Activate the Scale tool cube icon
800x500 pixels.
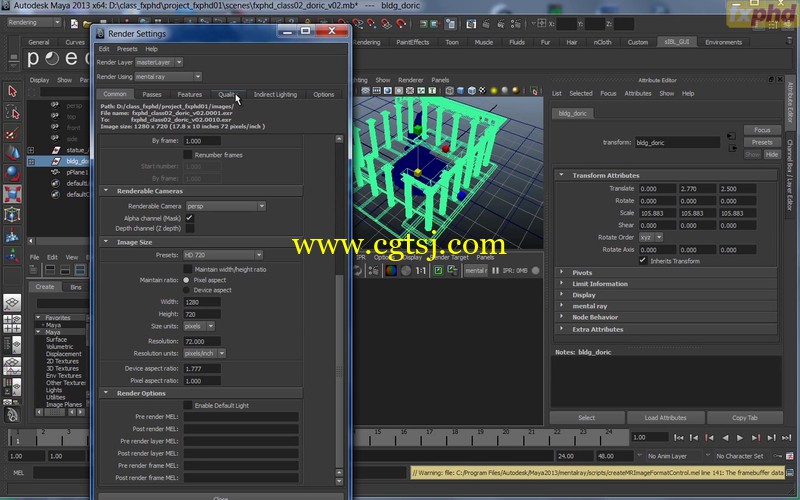(12, 194)
